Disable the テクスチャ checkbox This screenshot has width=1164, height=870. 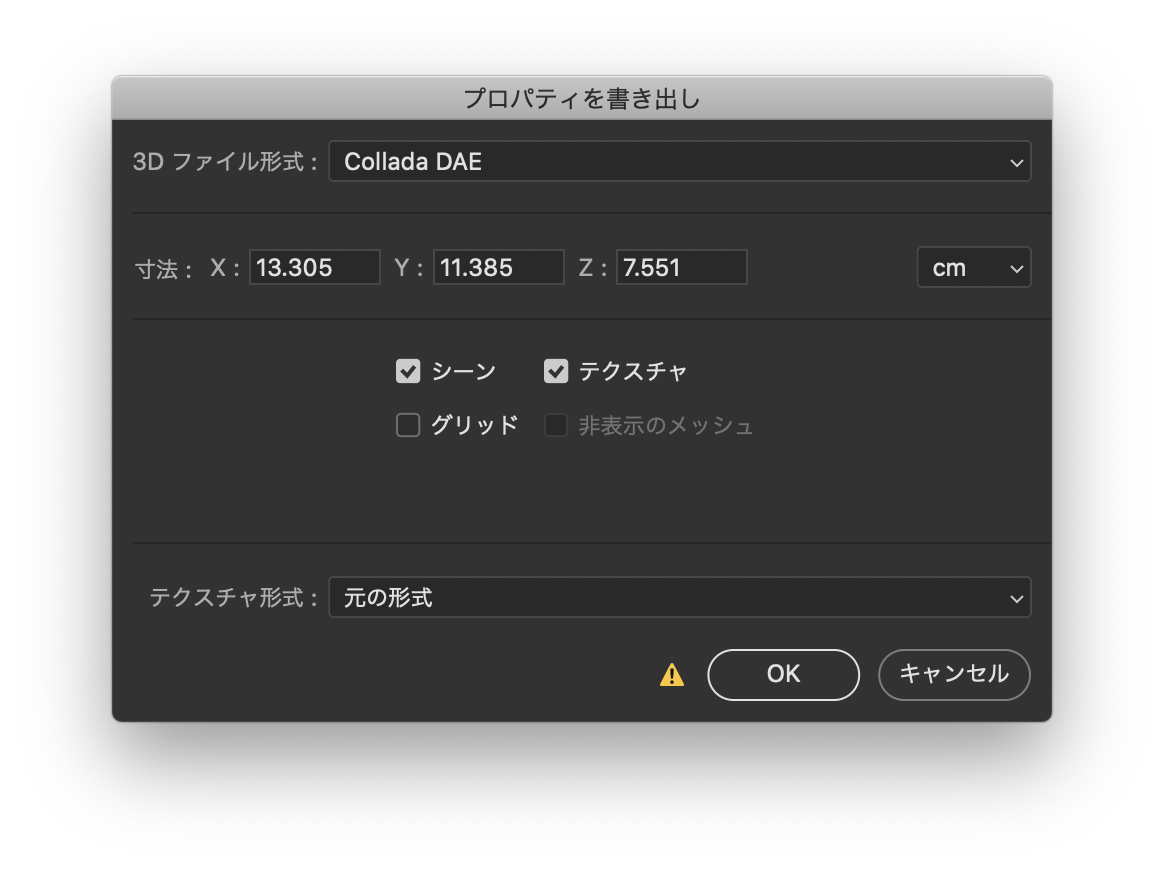point(556,372)
